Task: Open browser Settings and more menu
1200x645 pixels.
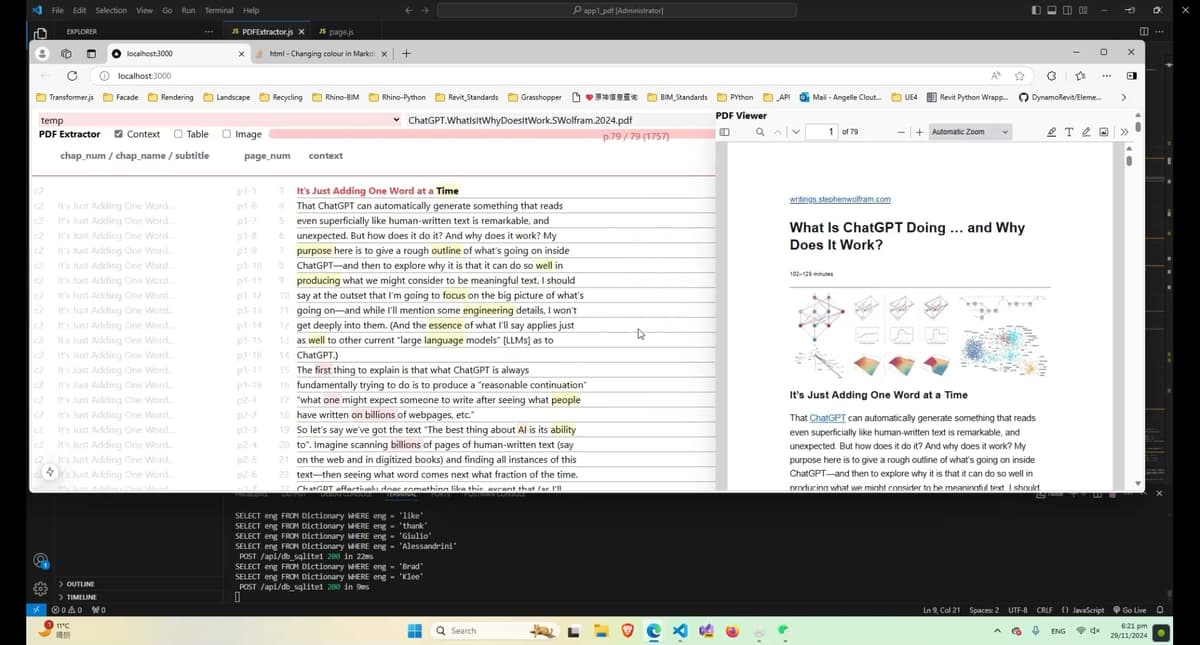Action: coord(1106,76)
